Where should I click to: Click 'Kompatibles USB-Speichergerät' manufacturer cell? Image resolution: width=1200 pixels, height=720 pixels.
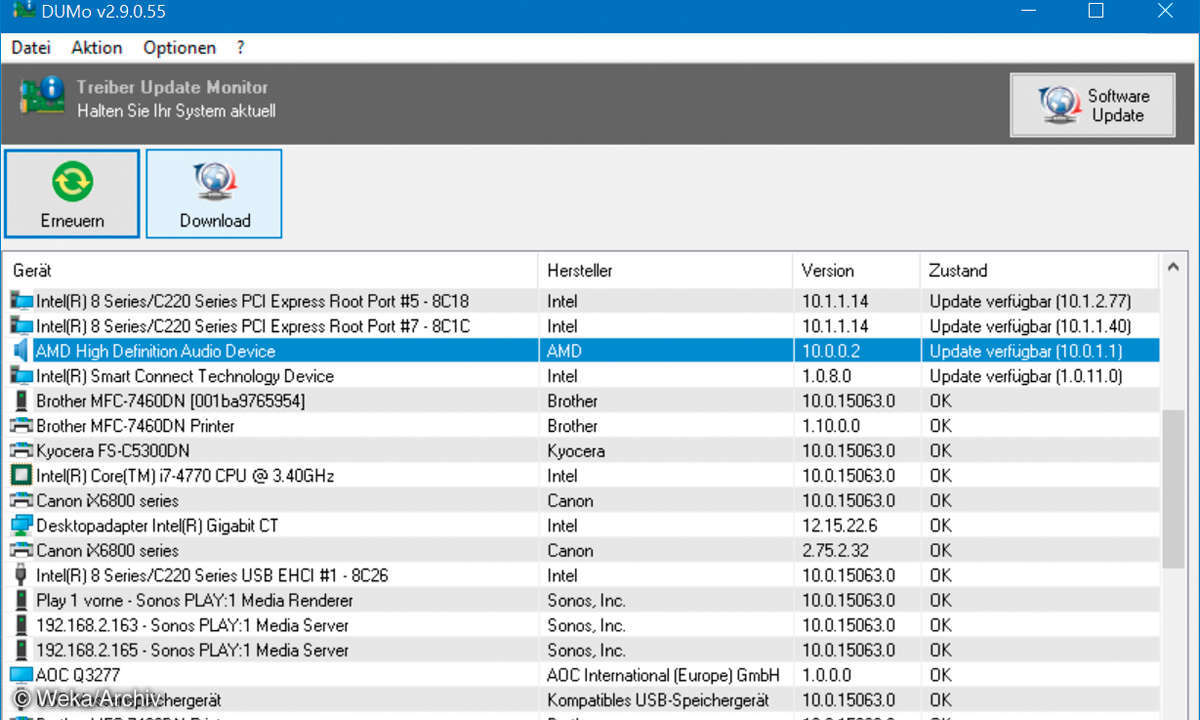click(x=657, y=701)
